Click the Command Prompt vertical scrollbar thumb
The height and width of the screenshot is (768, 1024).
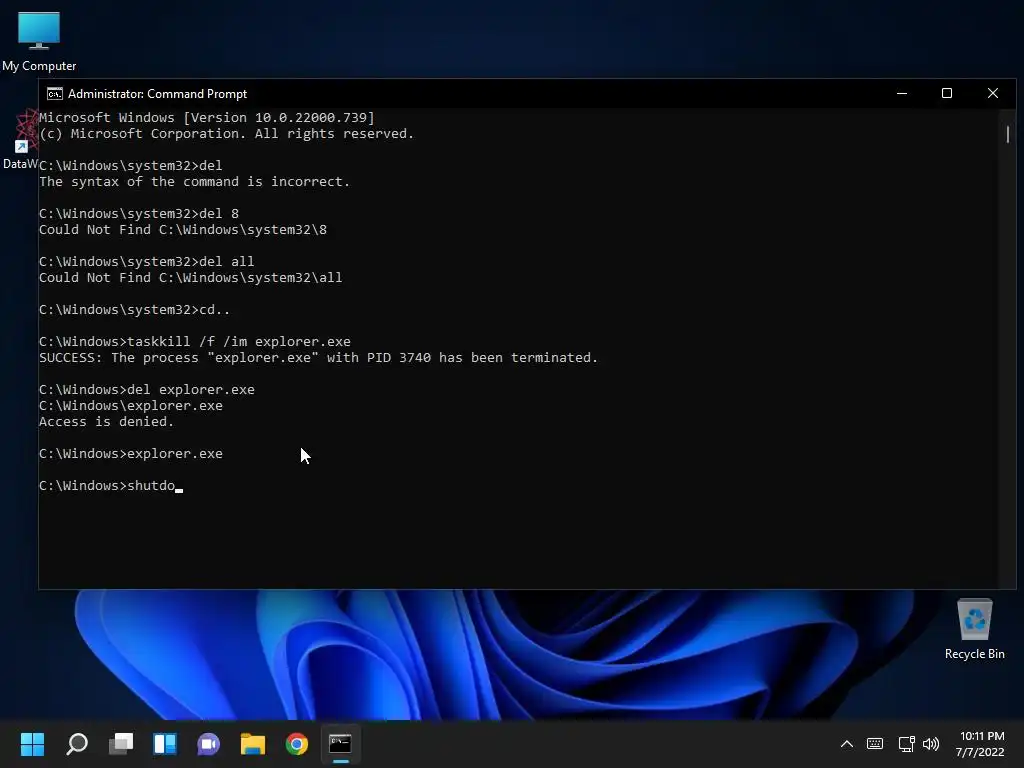[1008, 135]
